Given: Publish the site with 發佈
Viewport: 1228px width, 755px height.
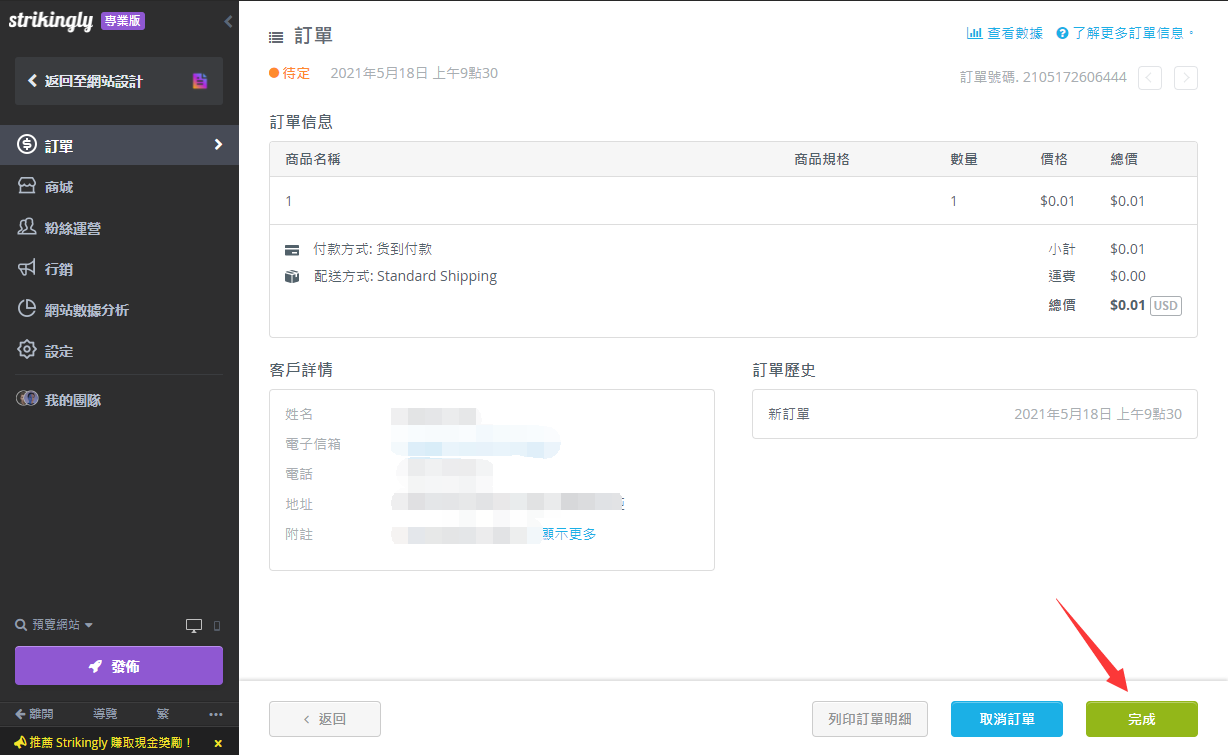Looking at the screenshot, I should point(119,666).
